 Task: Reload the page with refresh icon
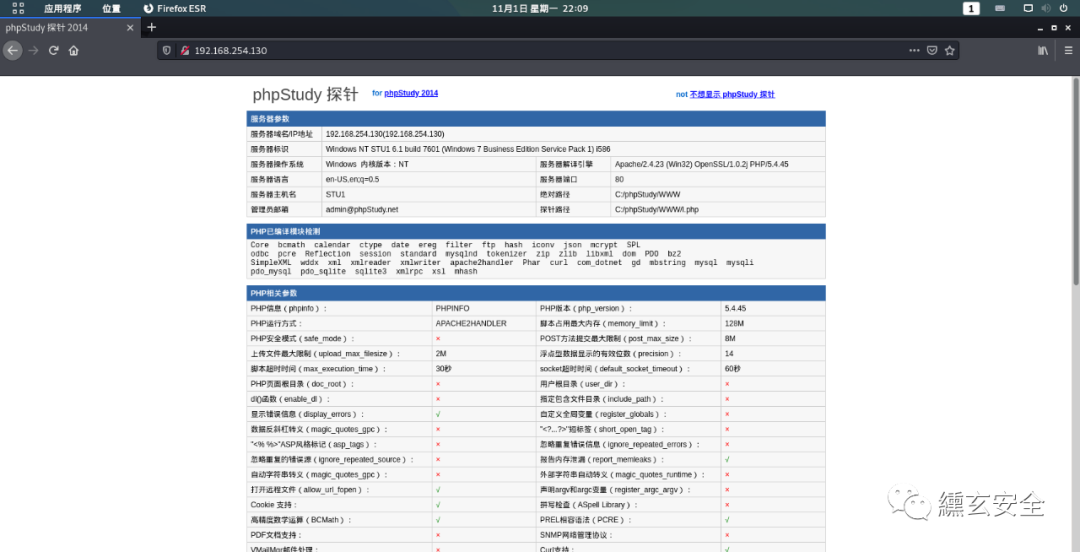tap(53, 50)
